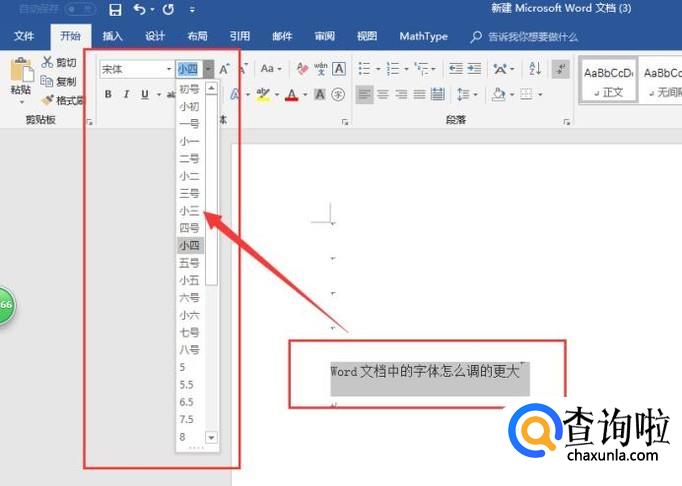Screen dimensions: 682x486
Task: Toggle Italic formatting
Action: pyautogui.click(x=126, y=94)
